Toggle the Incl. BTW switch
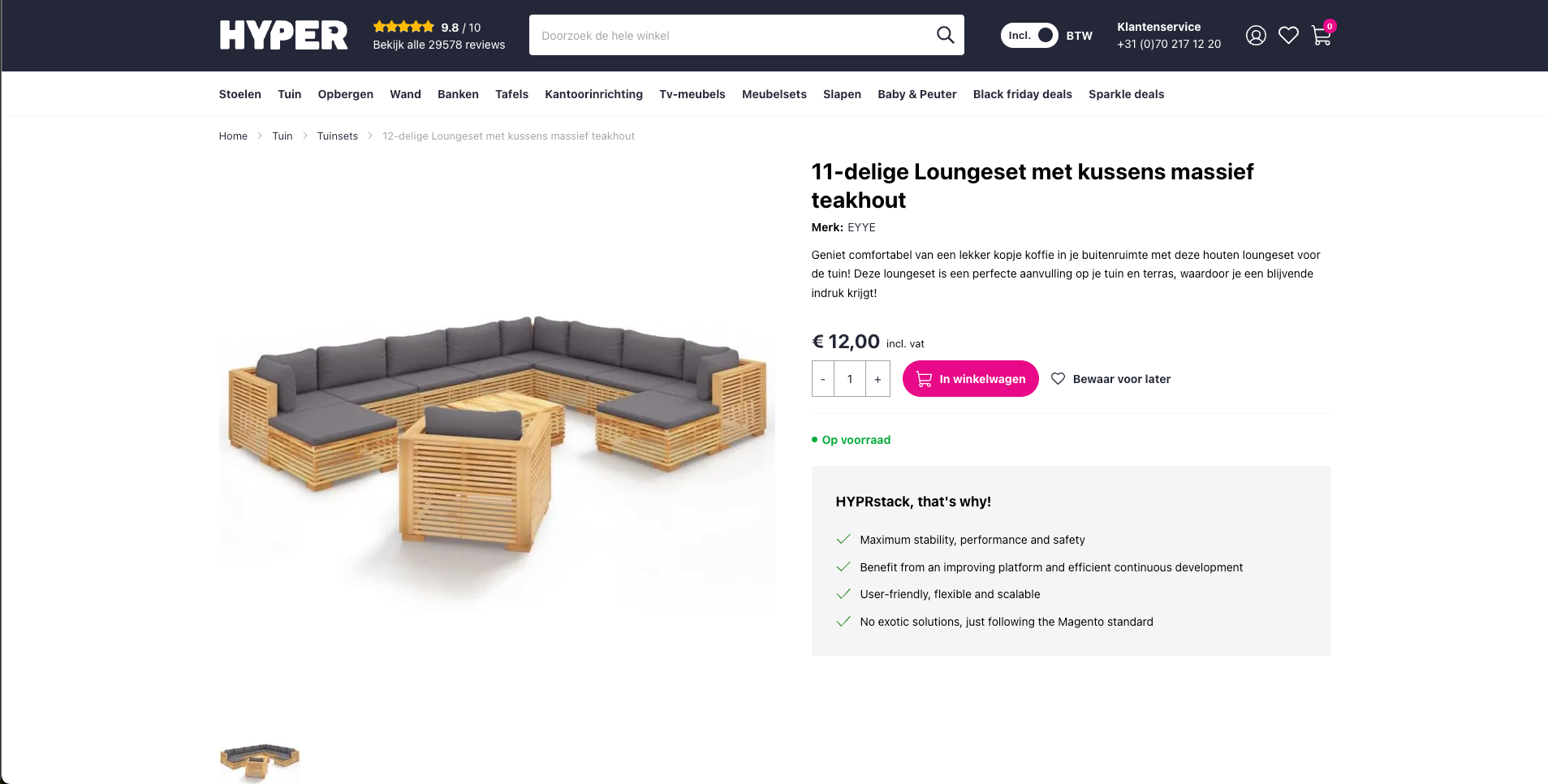Viewport: 1548px width, 784px height. point(1029,36)
